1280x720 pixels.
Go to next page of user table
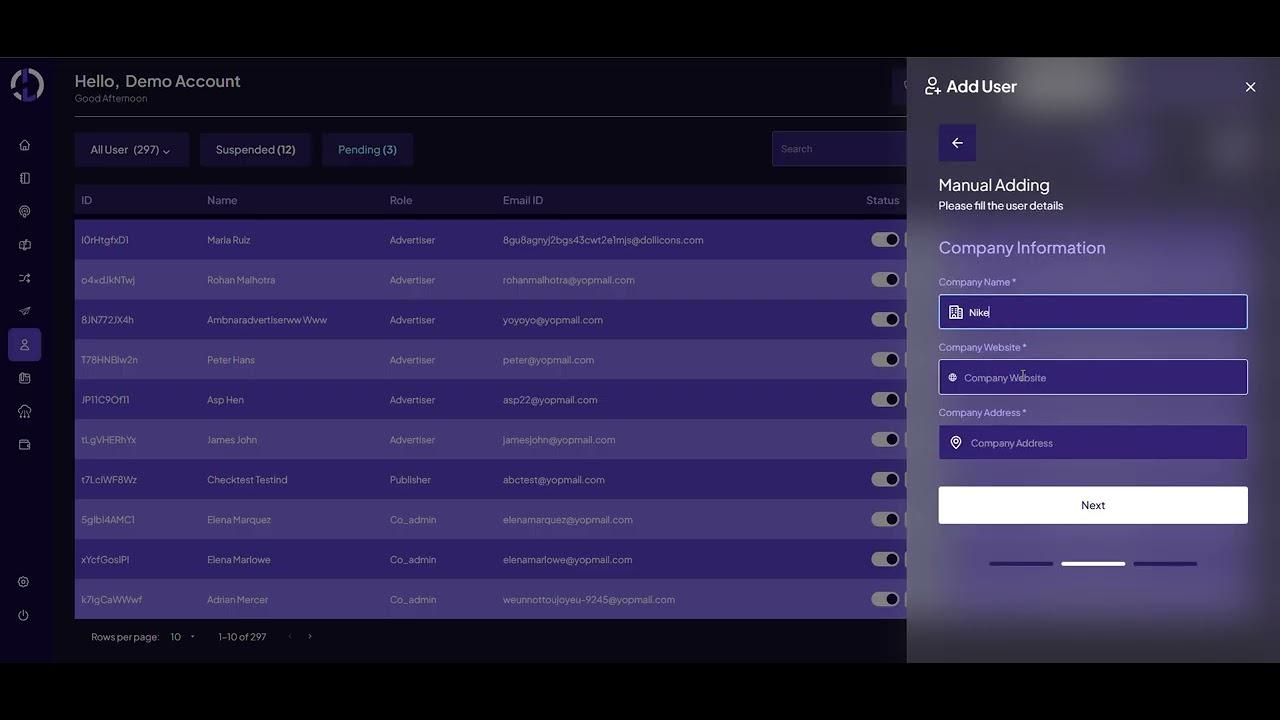(310, 637)
